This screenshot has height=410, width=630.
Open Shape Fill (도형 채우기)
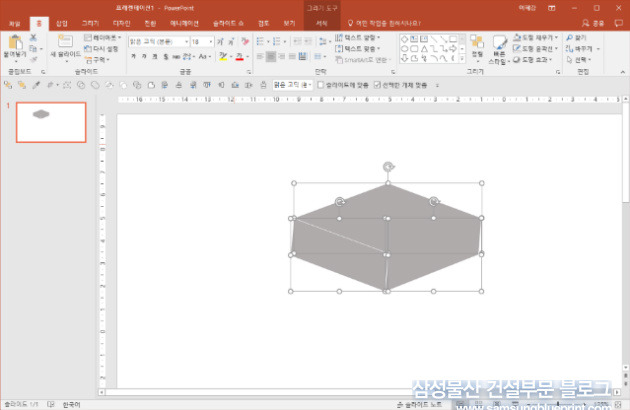(536, 37)
